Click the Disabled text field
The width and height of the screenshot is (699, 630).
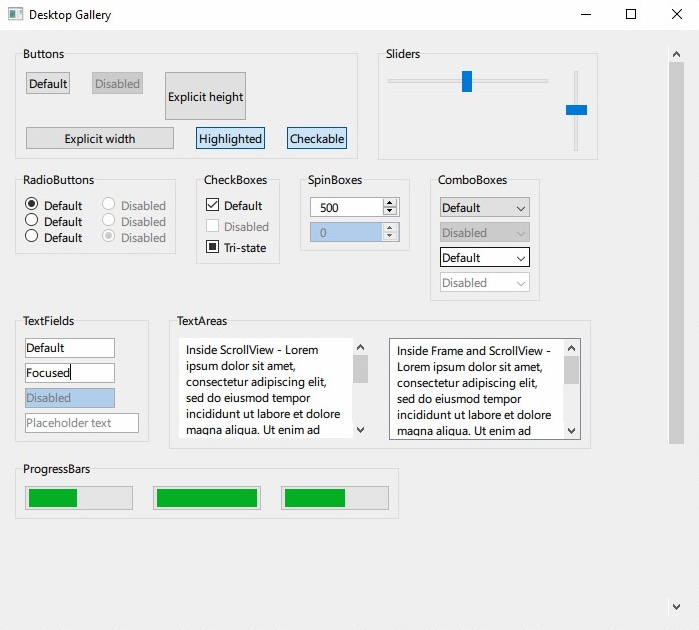point(70,398)
